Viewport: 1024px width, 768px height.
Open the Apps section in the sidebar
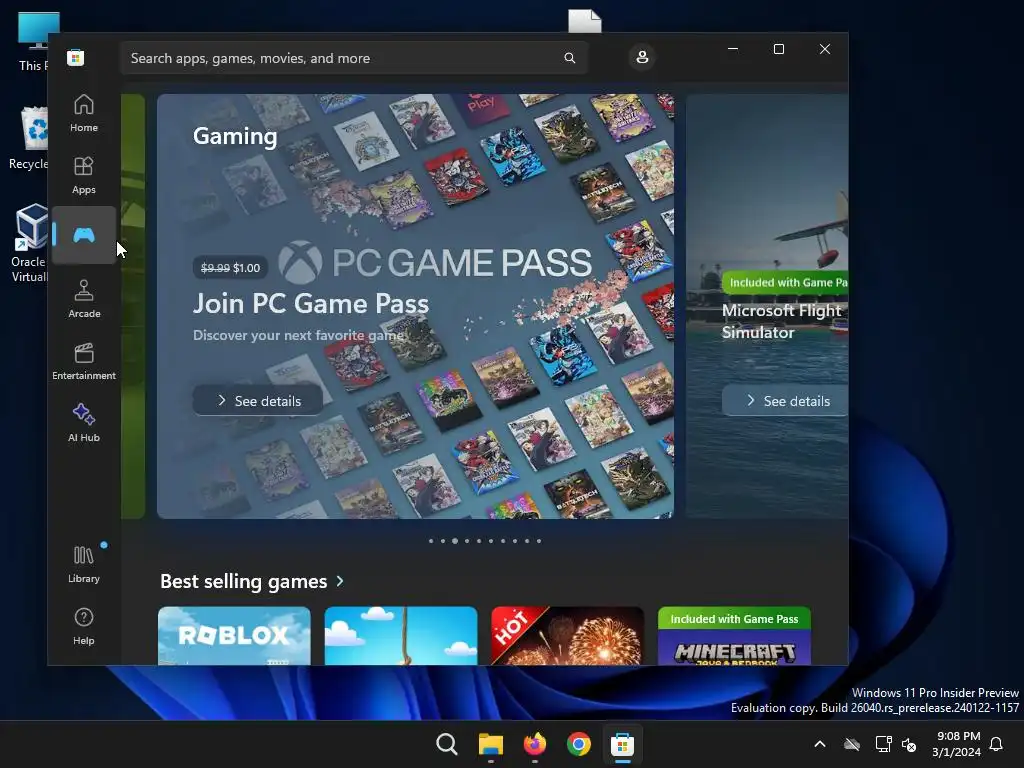click(84, 174)
